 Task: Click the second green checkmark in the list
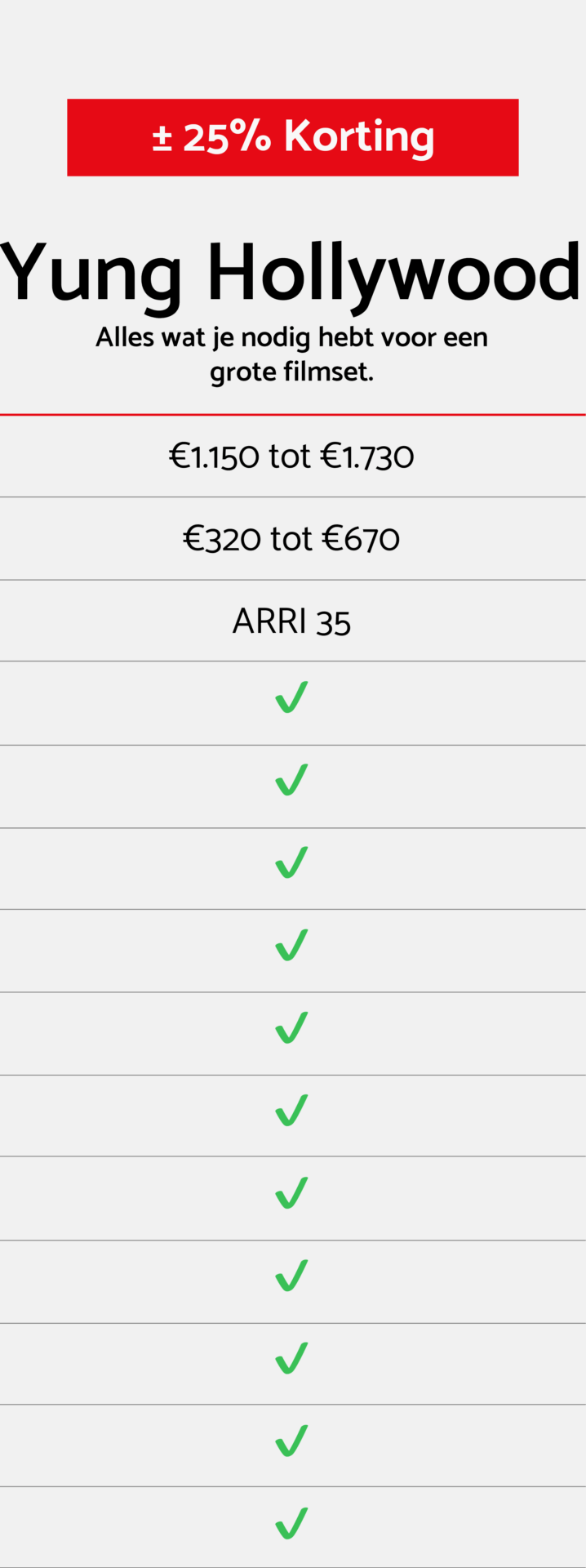tap(291, 781)
